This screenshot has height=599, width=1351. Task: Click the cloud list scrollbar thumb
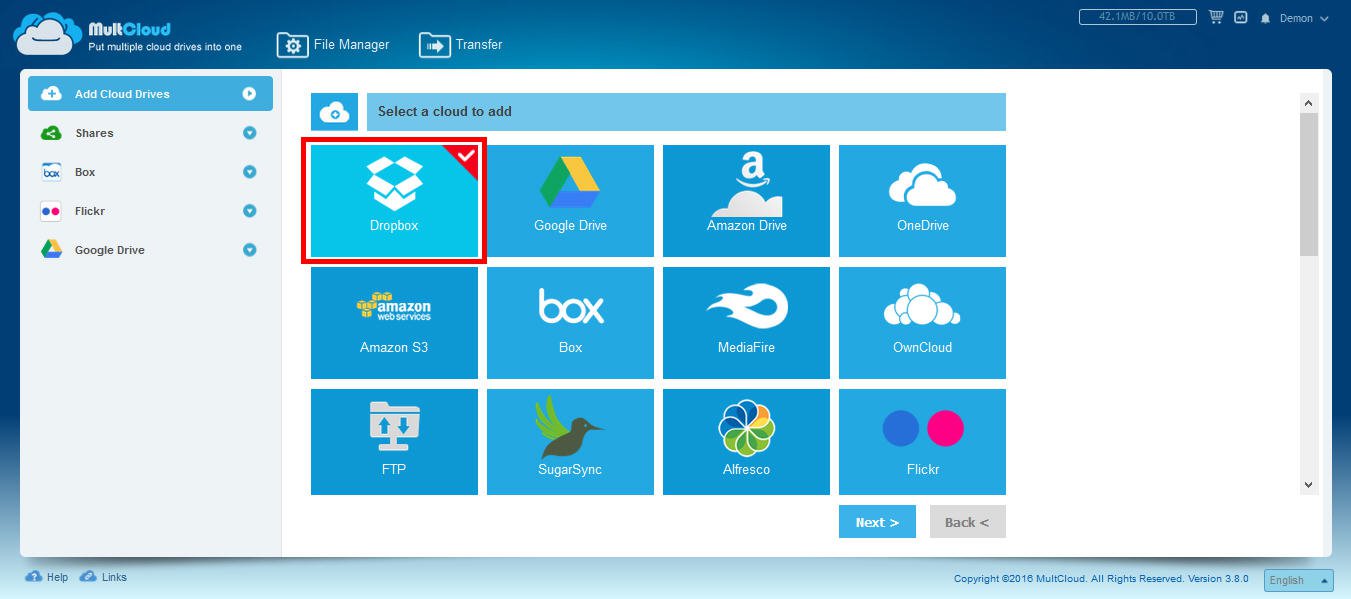click(x=1309, y=184)
